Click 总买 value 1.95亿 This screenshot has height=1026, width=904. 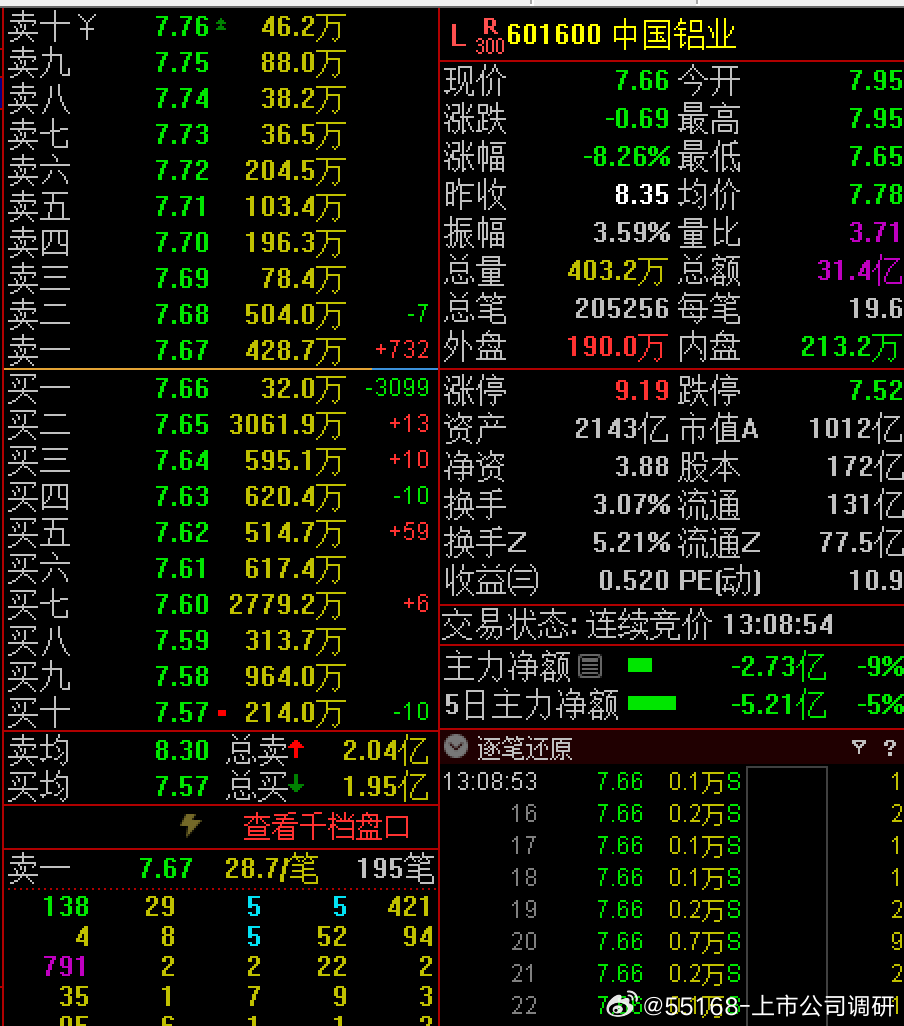(386, 787)
